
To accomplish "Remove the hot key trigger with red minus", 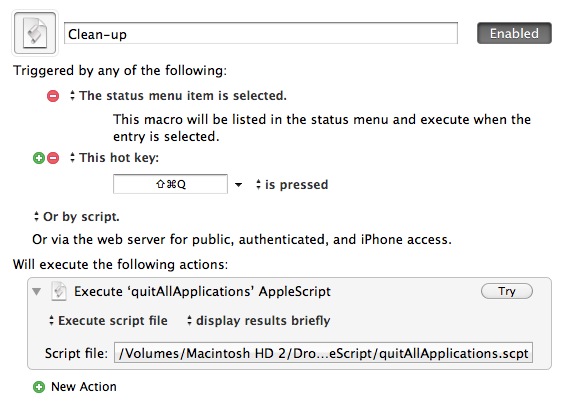I will click(53, 158).
